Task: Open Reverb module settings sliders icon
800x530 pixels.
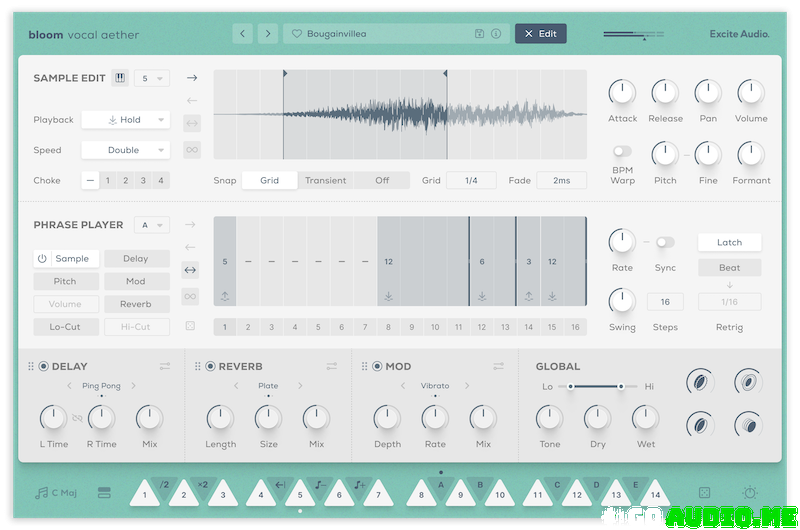Action: pos(332,366)
